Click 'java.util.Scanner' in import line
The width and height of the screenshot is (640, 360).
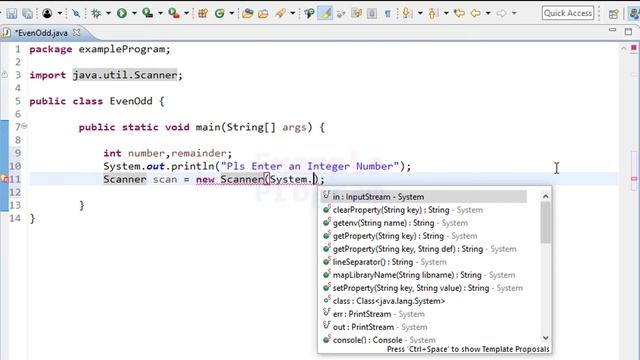click(125, 75)
